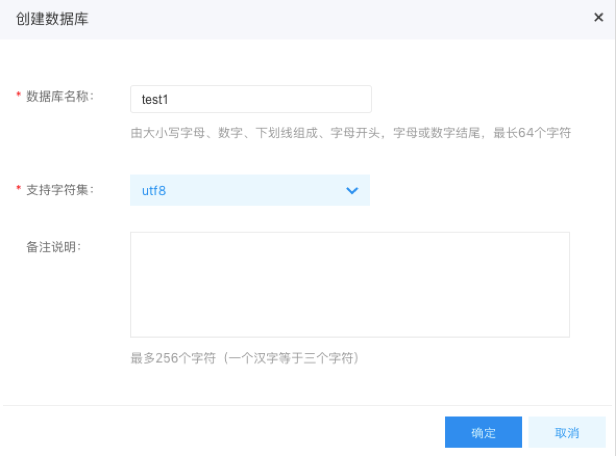Focus the 备注说明 text area
The width and height of the screenshot is (616, 456).
click(350, 285)
